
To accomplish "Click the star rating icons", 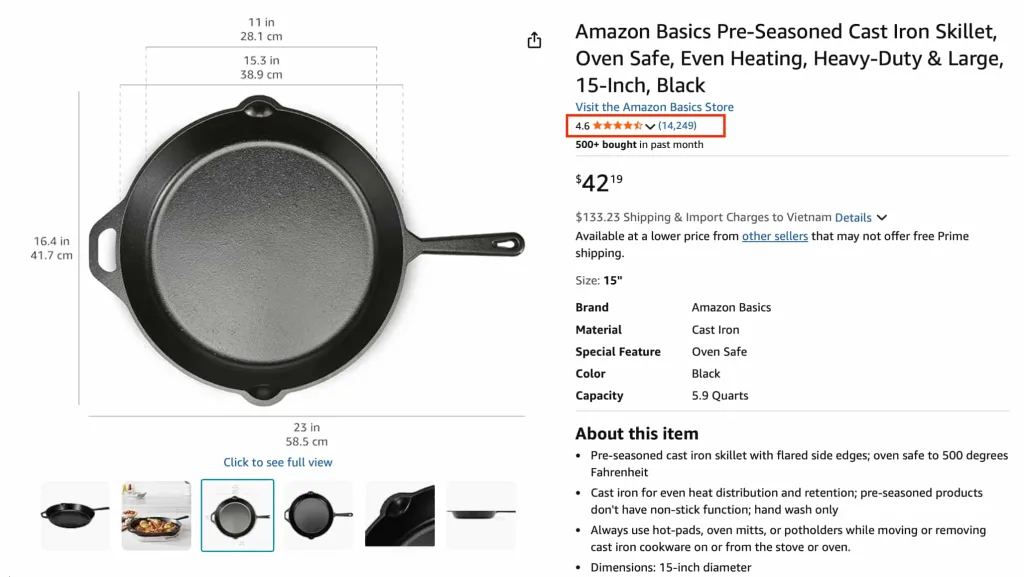I will (x=617, y=126).
